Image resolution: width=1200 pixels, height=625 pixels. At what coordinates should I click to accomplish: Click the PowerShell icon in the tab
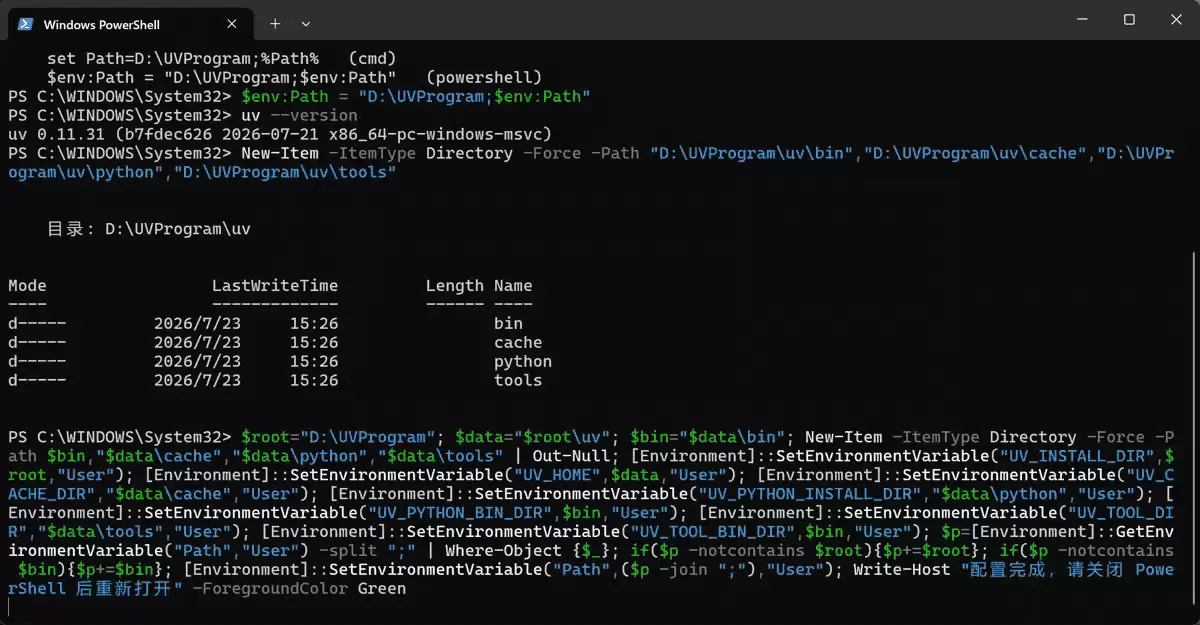click(x=25, y=24)
